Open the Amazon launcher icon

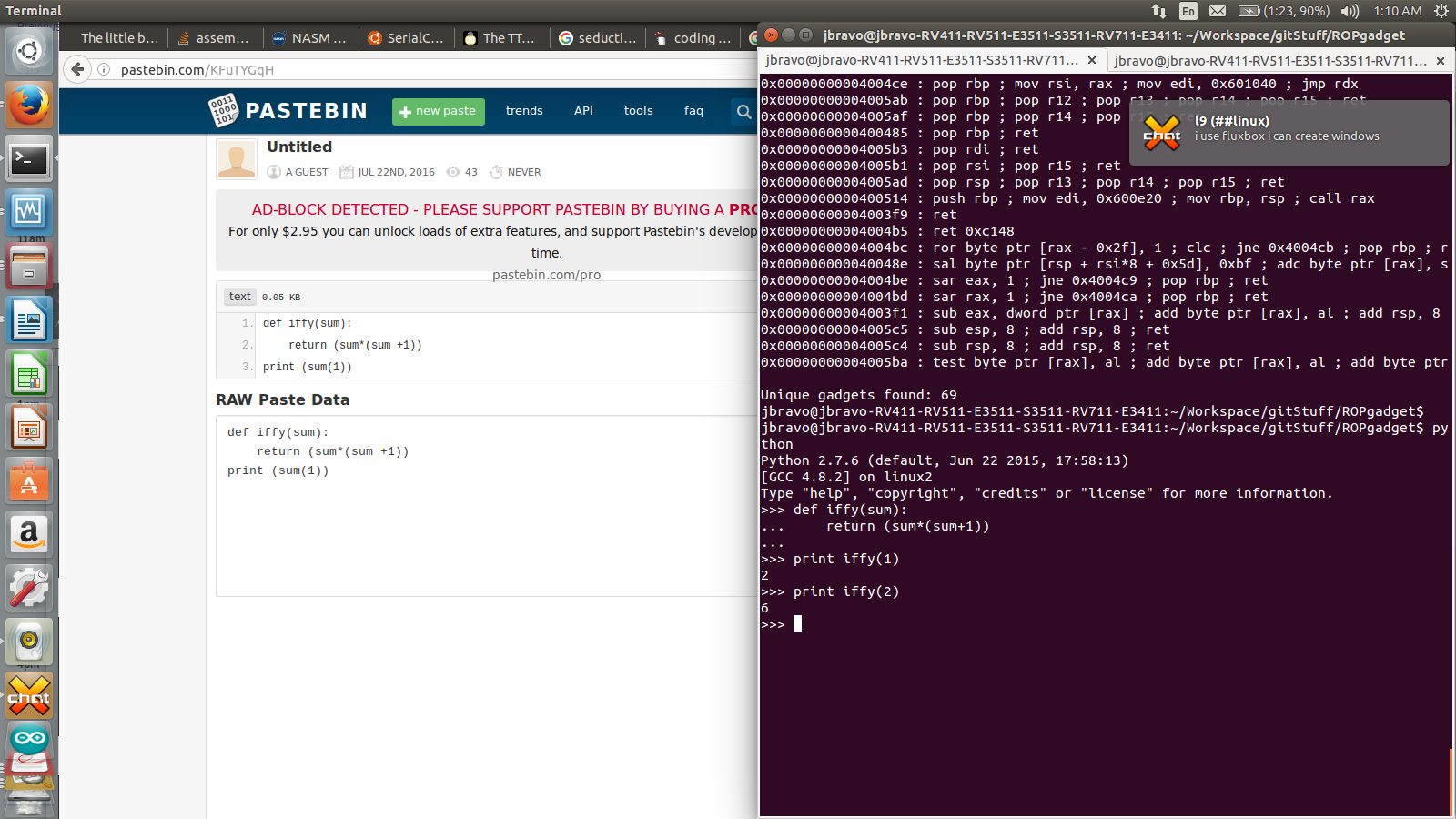point(29,534)
